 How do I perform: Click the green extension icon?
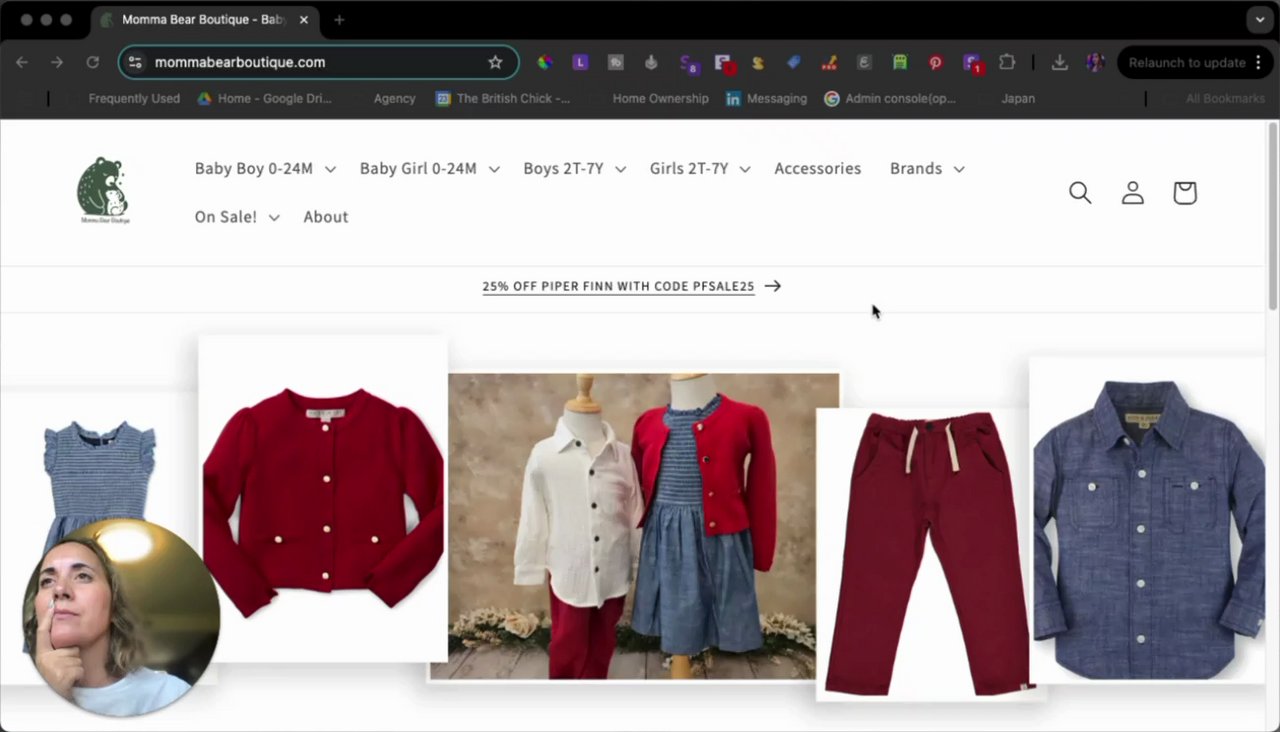900,62
